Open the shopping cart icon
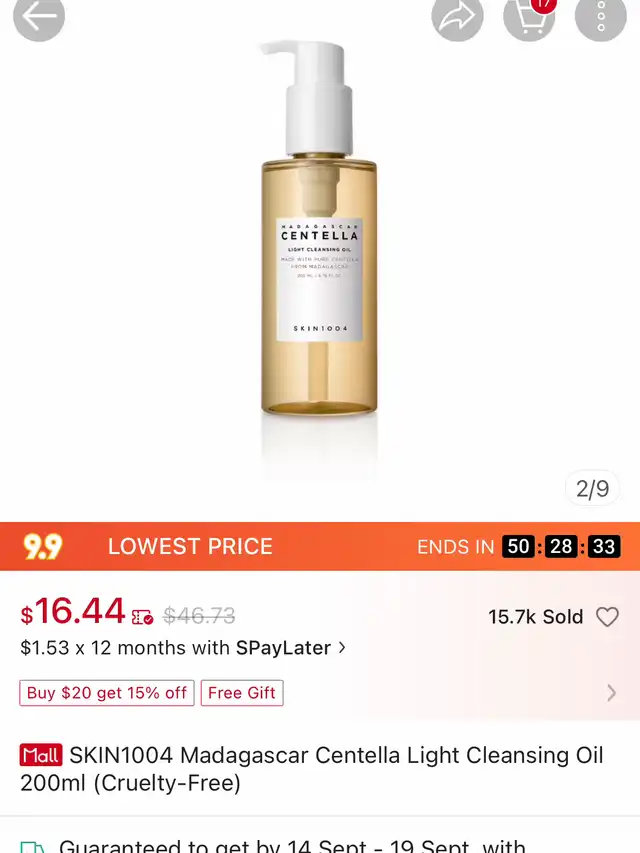 click(x=529, y=16)
